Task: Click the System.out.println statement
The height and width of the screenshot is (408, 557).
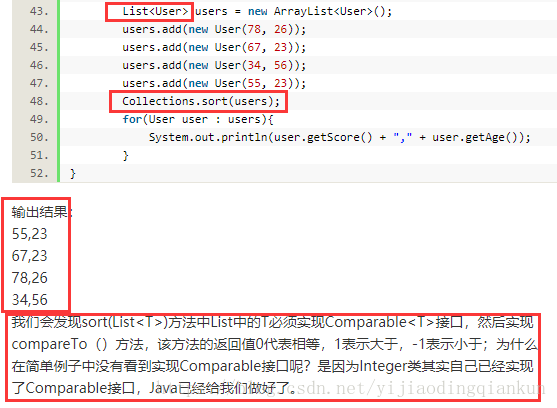Action: [340, 138]
